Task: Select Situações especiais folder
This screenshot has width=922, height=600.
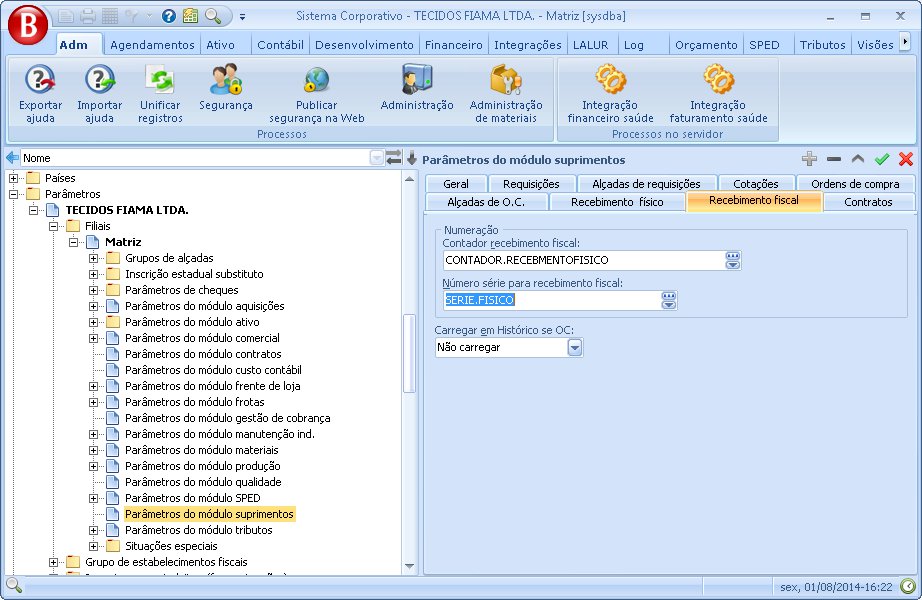Action: pos(171,546)
